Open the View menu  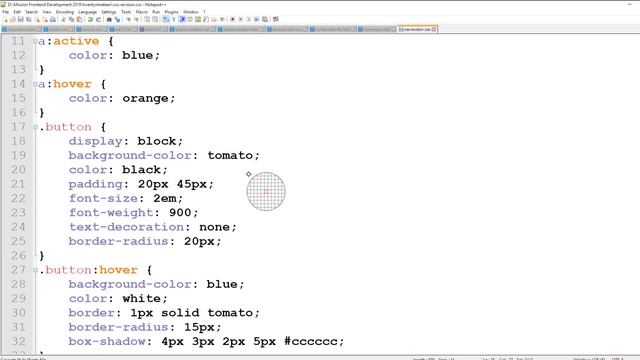[47, 12]
